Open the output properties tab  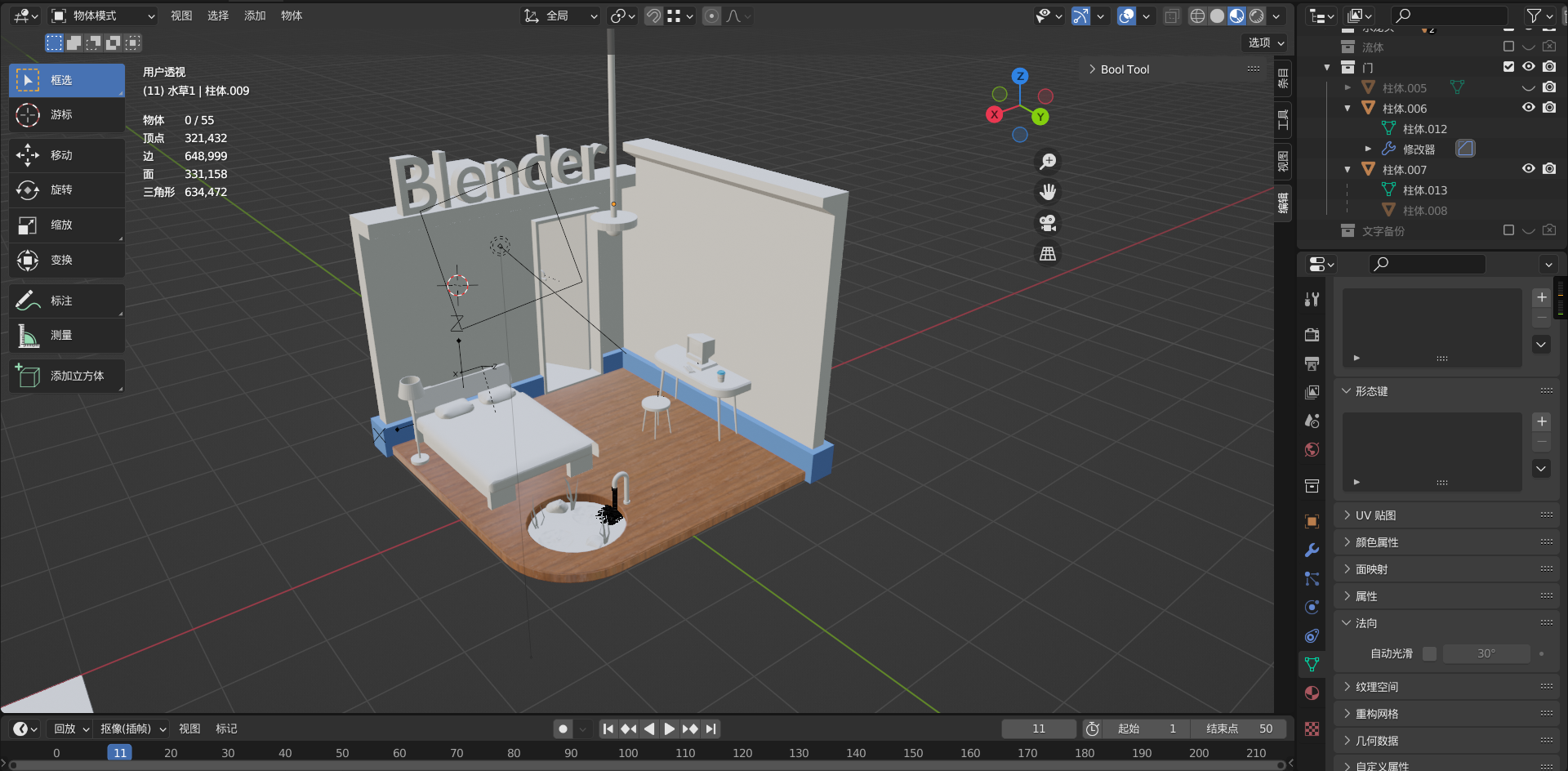click(x=1312, y=363)
